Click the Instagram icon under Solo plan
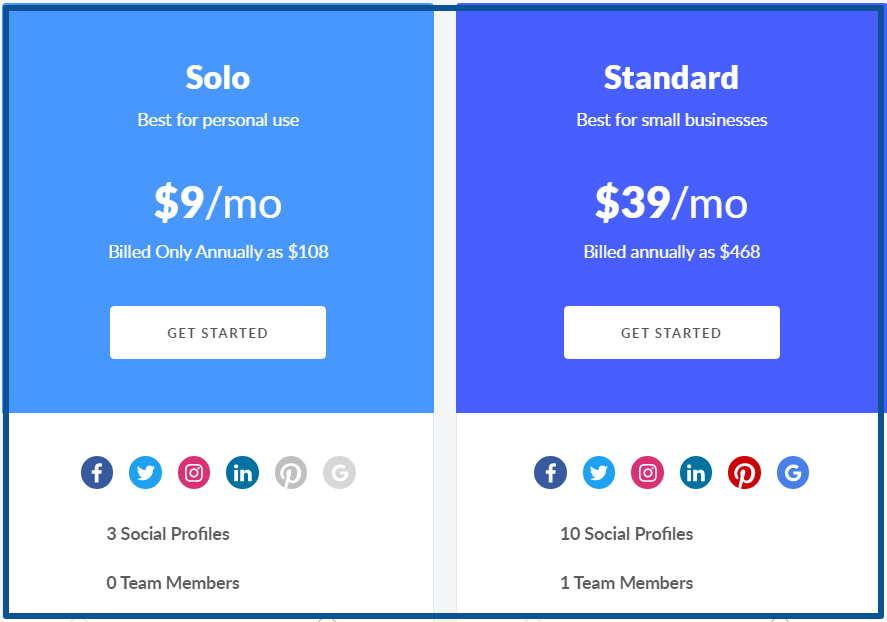Image resolution: width=887 pixels, height=622 pixels. 194,472
